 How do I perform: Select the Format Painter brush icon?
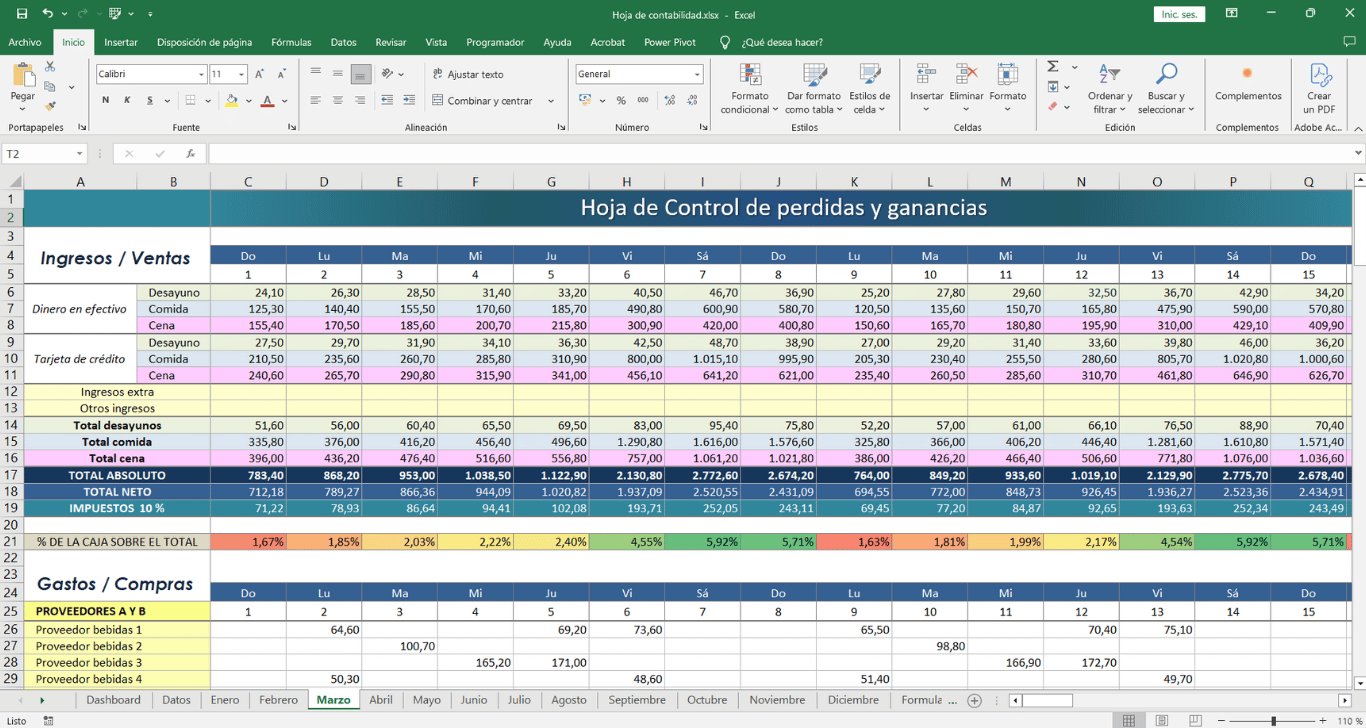[x=50, y=106]
